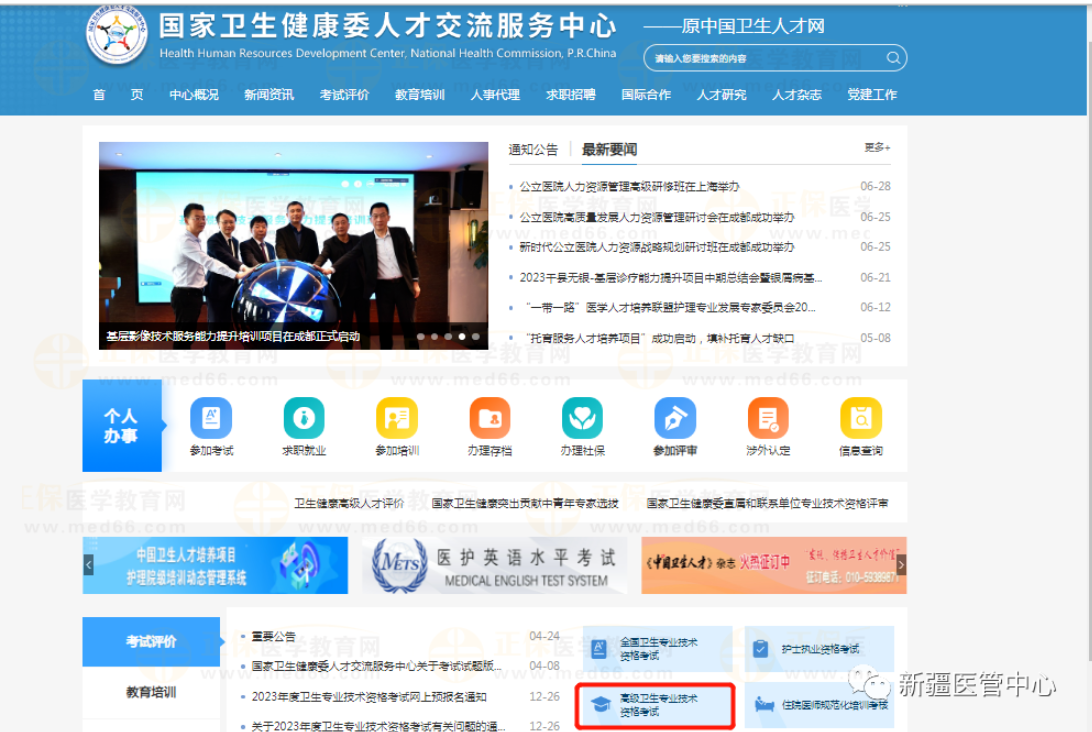The image size is (1092, 732).
Task: Open the 人事代理 navigation menu item
Action: 495,95
